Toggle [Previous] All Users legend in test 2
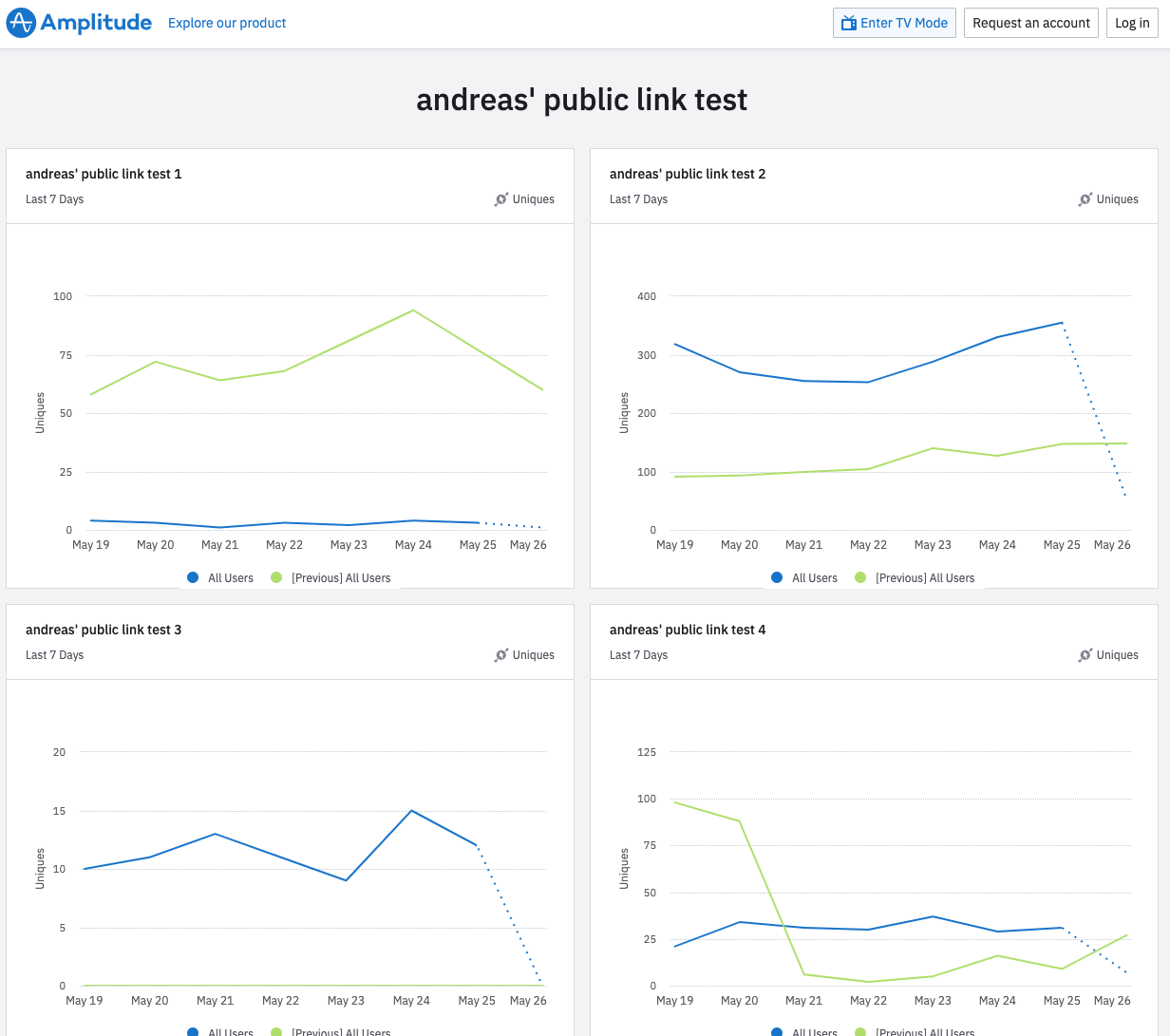Viewport: 1170px width, 1036px height. 915,577
